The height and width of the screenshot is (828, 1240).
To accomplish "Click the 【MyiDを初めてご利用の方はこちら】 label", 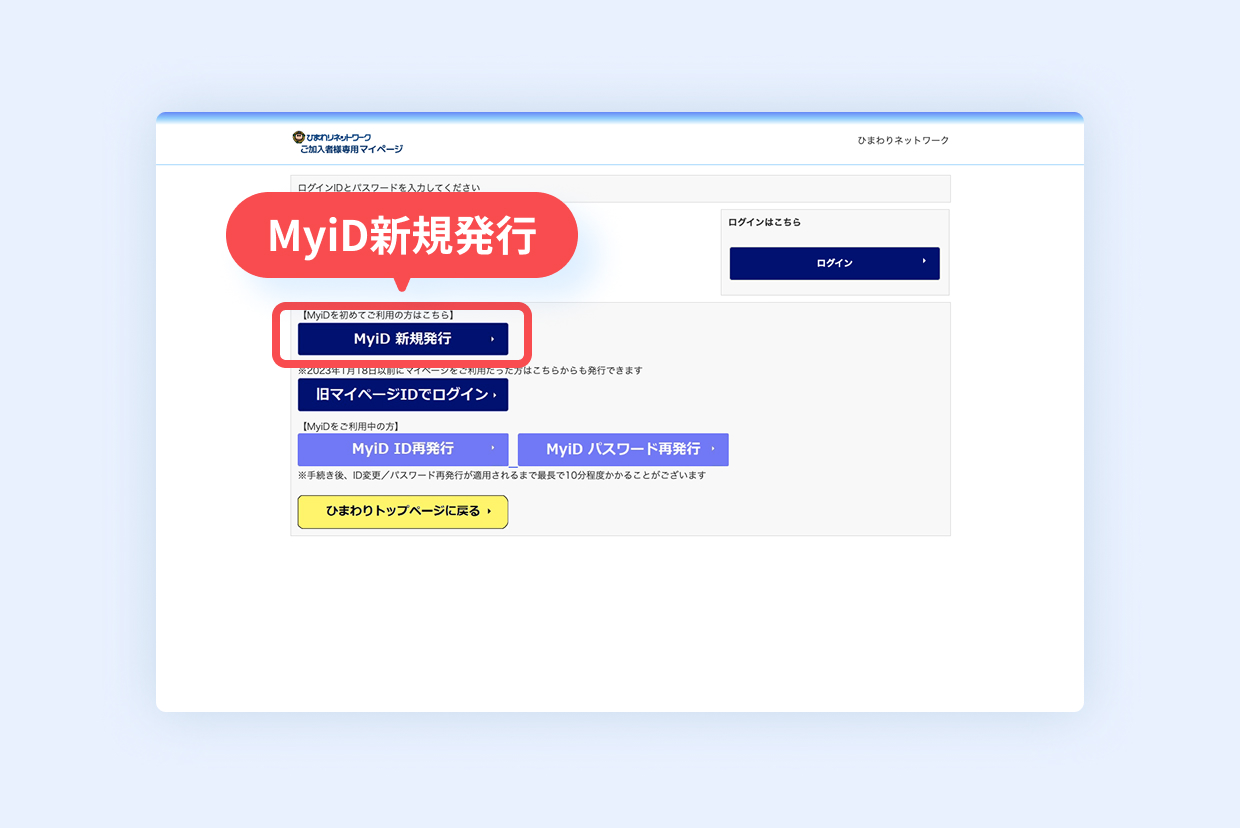I will pos(377,315).
